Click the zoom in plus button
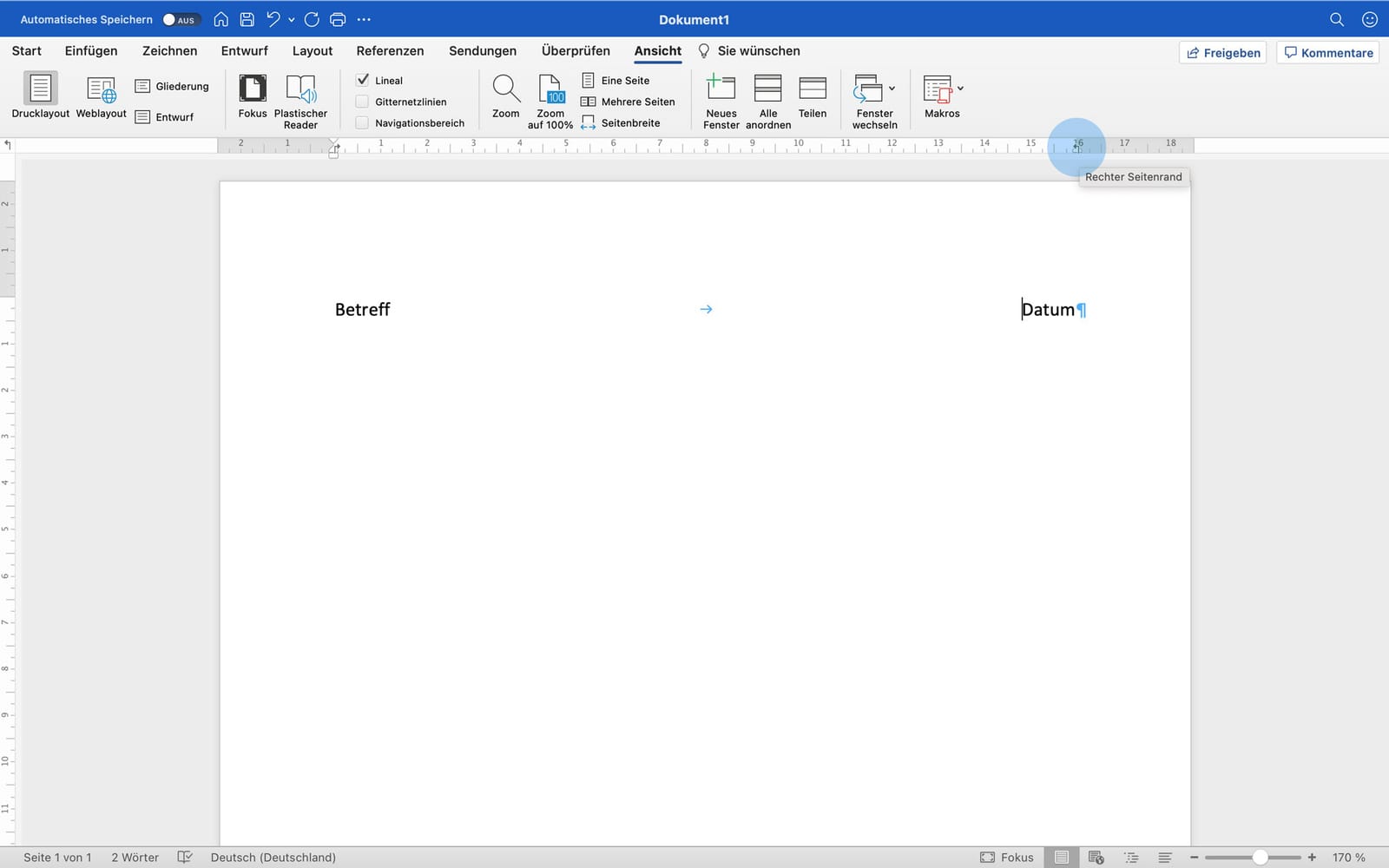This screenshot has height=868, width=1389. [x=1312, y=858]
